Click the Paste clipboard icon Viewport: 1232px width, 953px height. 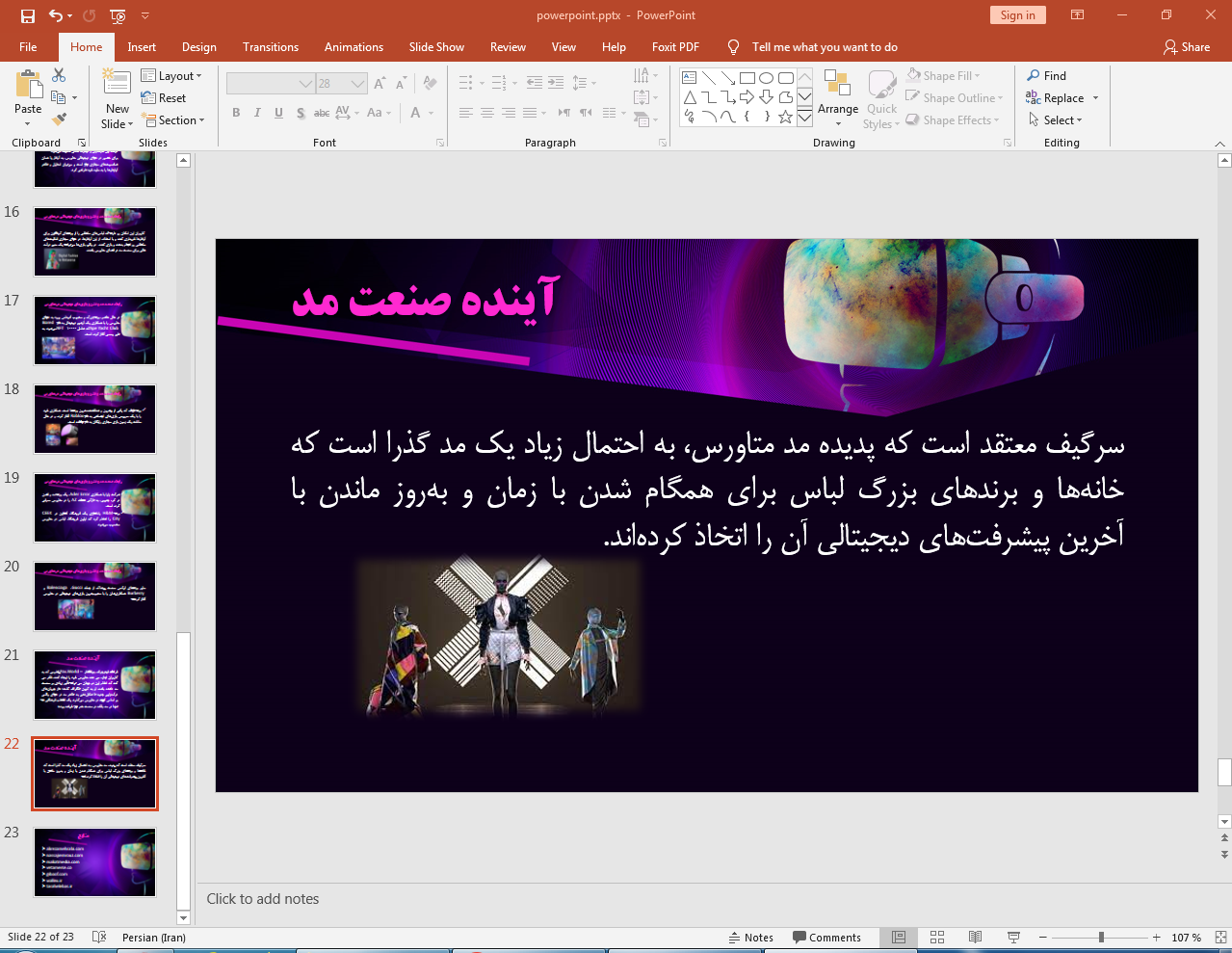tap(28, 87)
